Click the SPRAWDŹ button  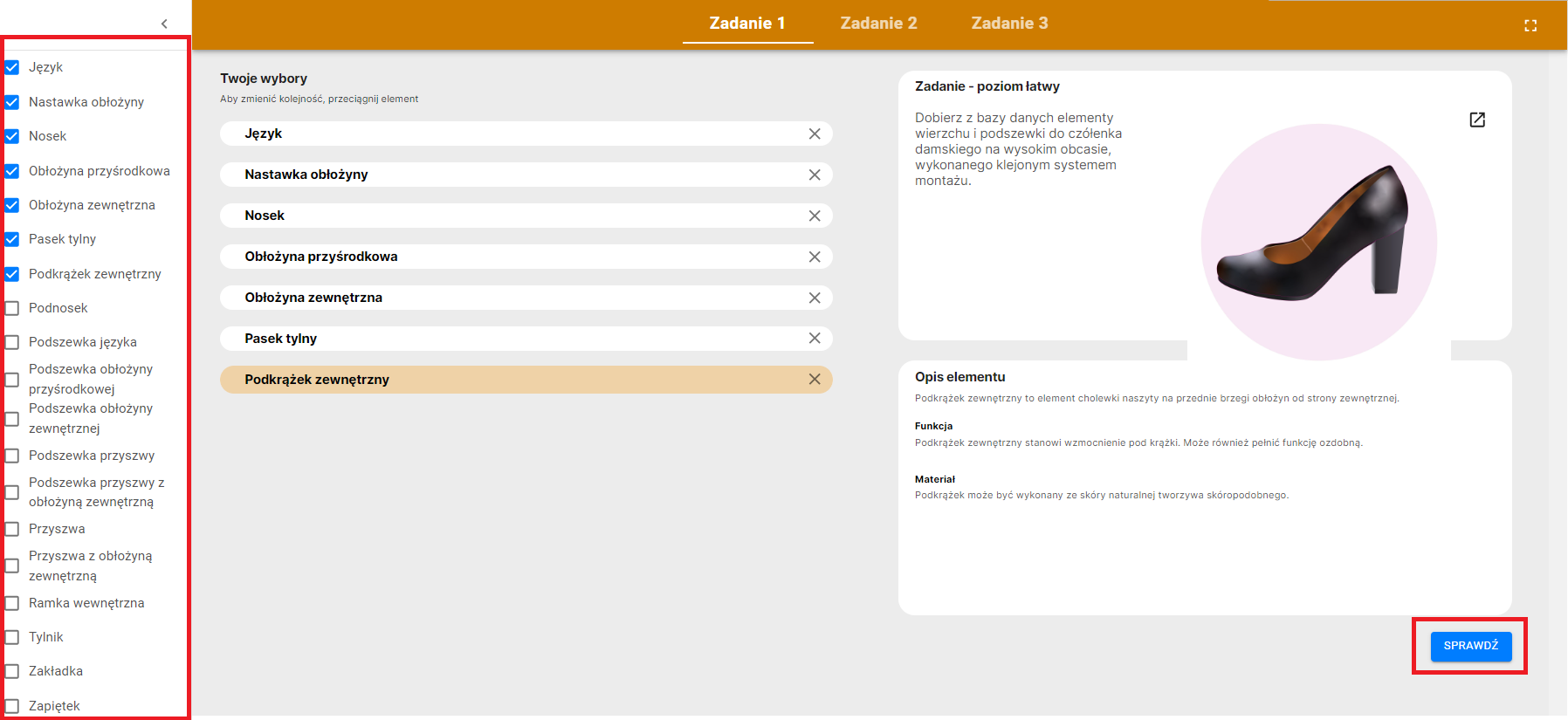1470,646
